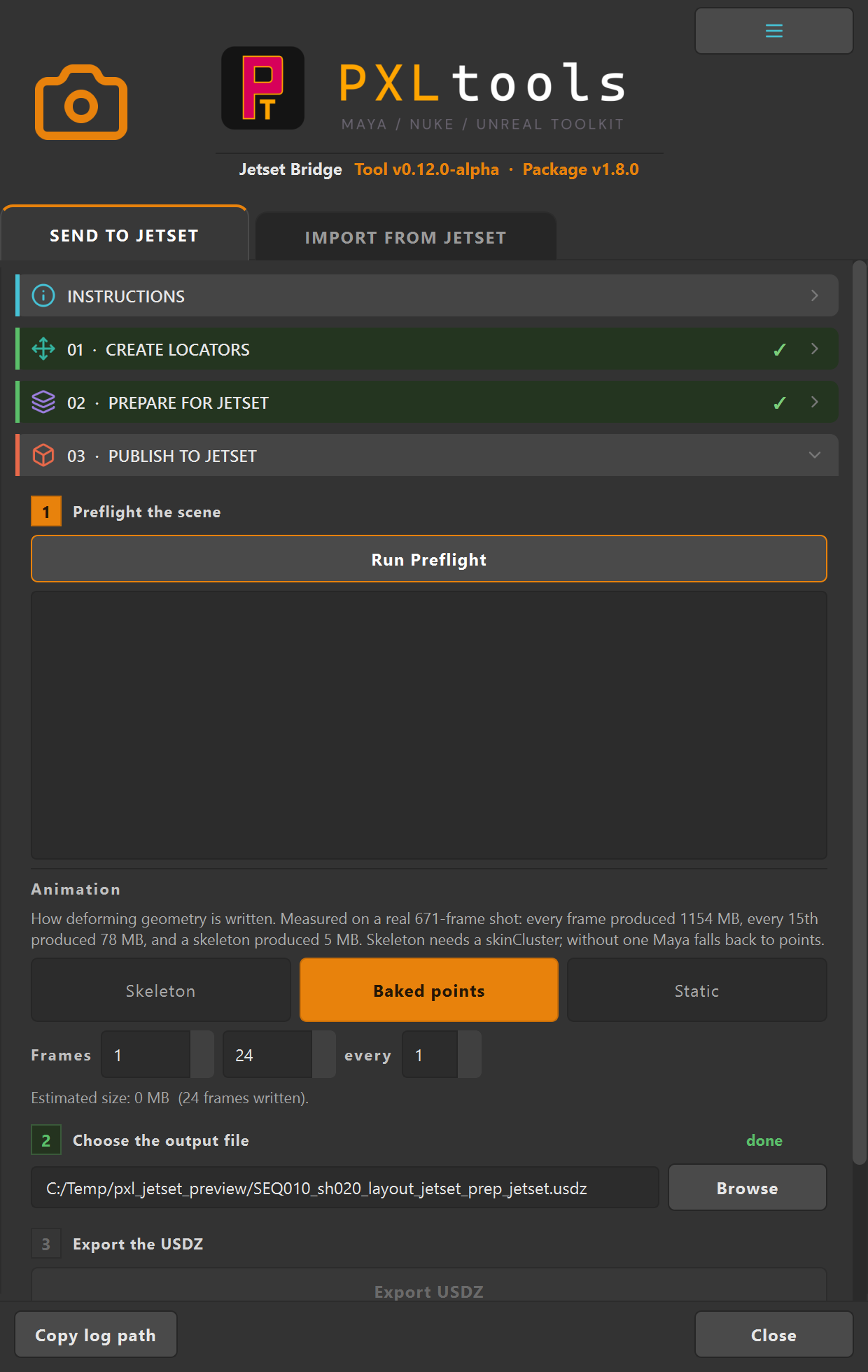The height and width of the screenshot is (1372, 868).
Task: Click the 'Estimated size: 0 MB' text
Action: tap(100, 1098)
